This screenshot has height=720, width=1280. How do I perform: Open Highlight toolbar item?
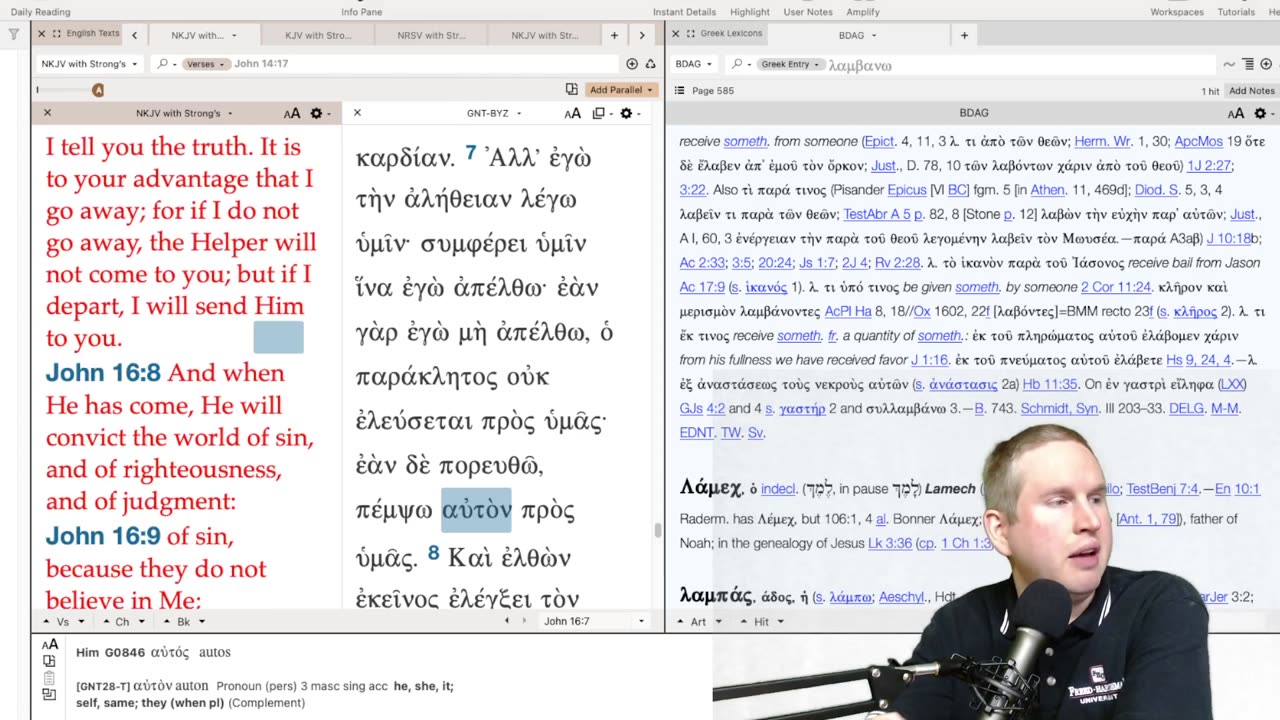[x=749, y=12]
